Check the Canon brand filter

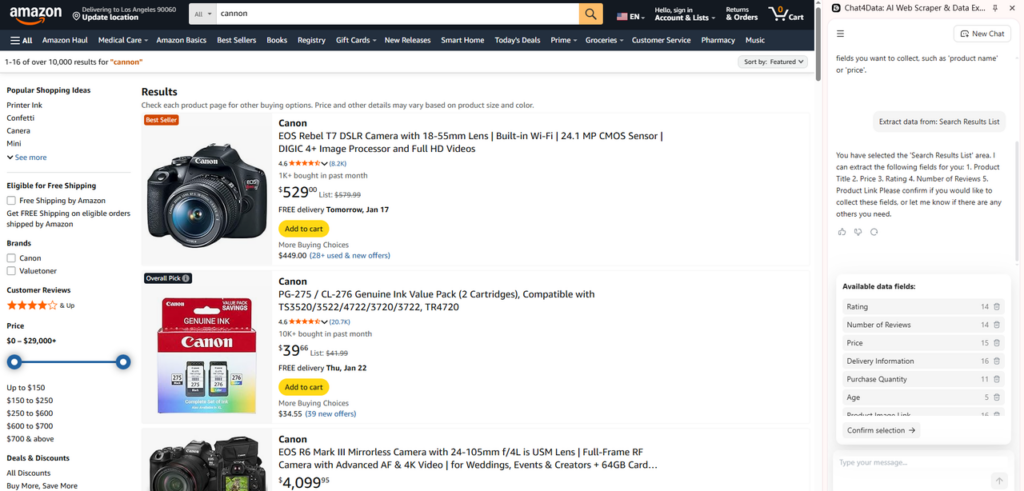tap(11, 258)
